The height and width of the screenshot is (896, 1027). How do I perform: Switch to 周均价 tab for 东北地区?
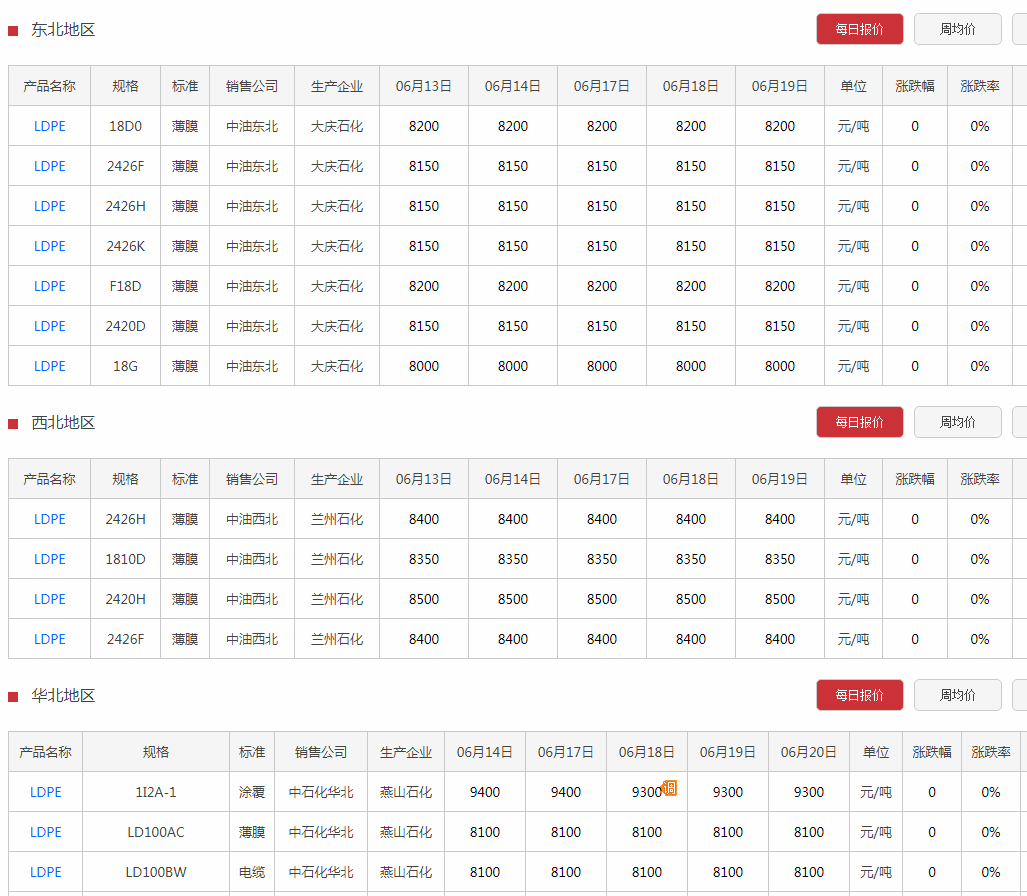(958, 29)
